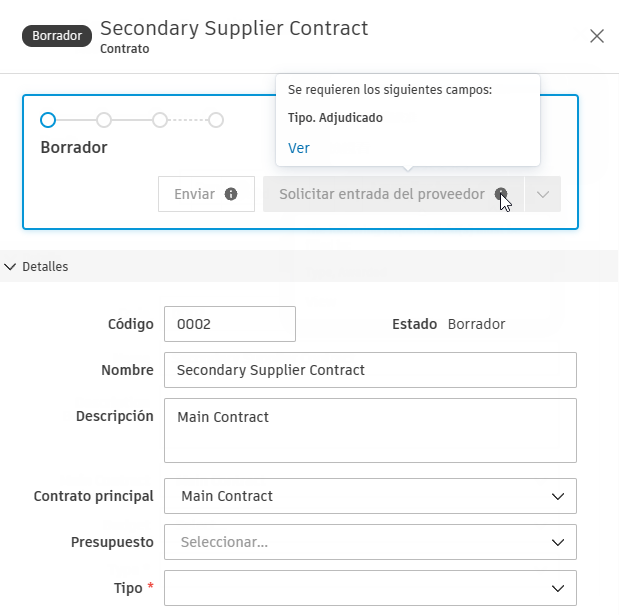Click Solicitar entrada del proveedor button
The image size is (619, 615).
(381, 194)
